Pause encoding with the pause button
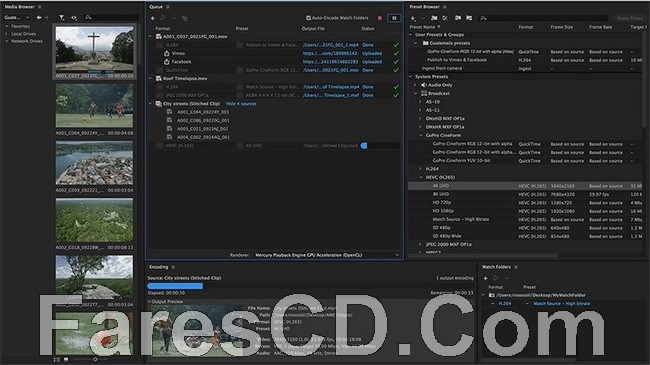650x365 pixels. (394, 18)
